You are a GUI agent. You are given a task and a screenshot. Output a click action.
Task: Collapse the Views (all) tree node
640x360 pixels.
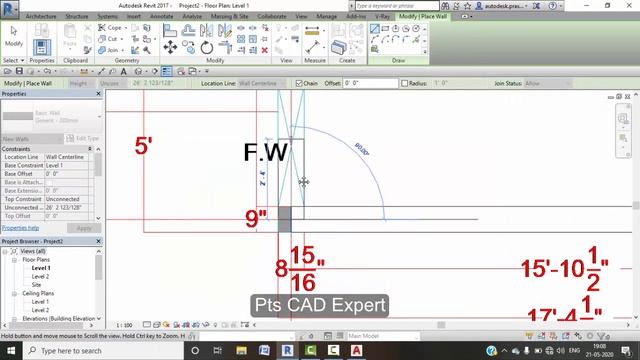tap(5, 251)
